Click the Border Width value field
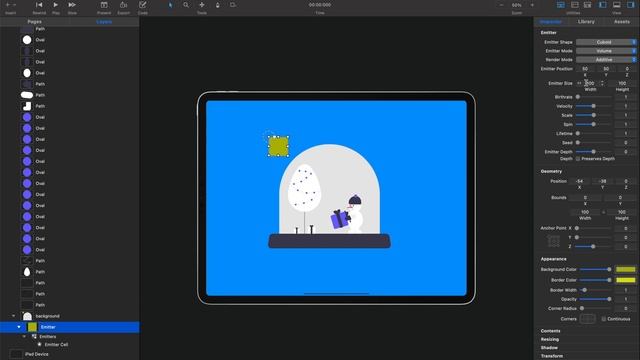Screen dimensions: 640x360 click(626, 290)
